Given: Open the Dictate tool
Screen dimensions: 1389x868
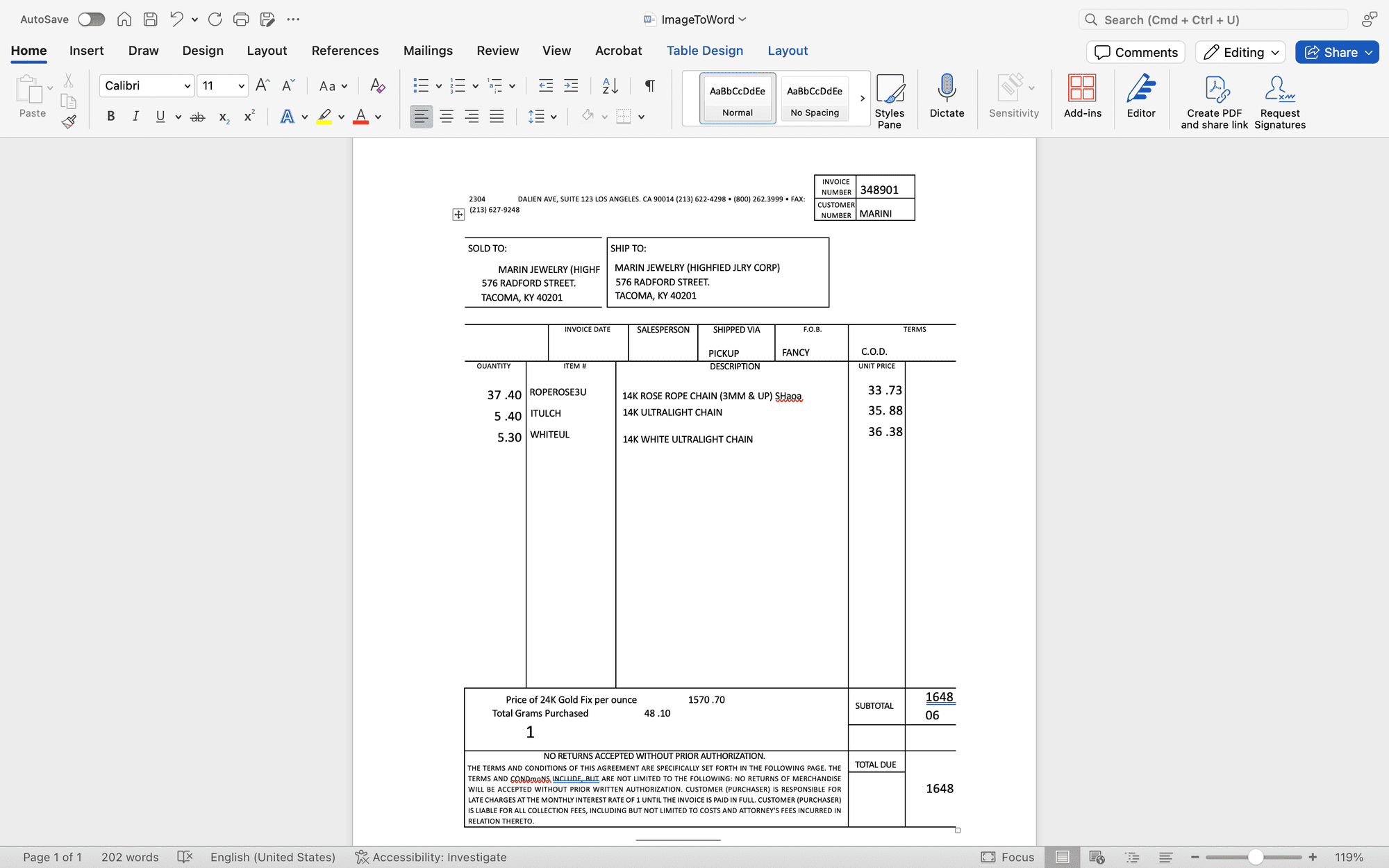Looking at the screenshot, I should click(947, 97).
